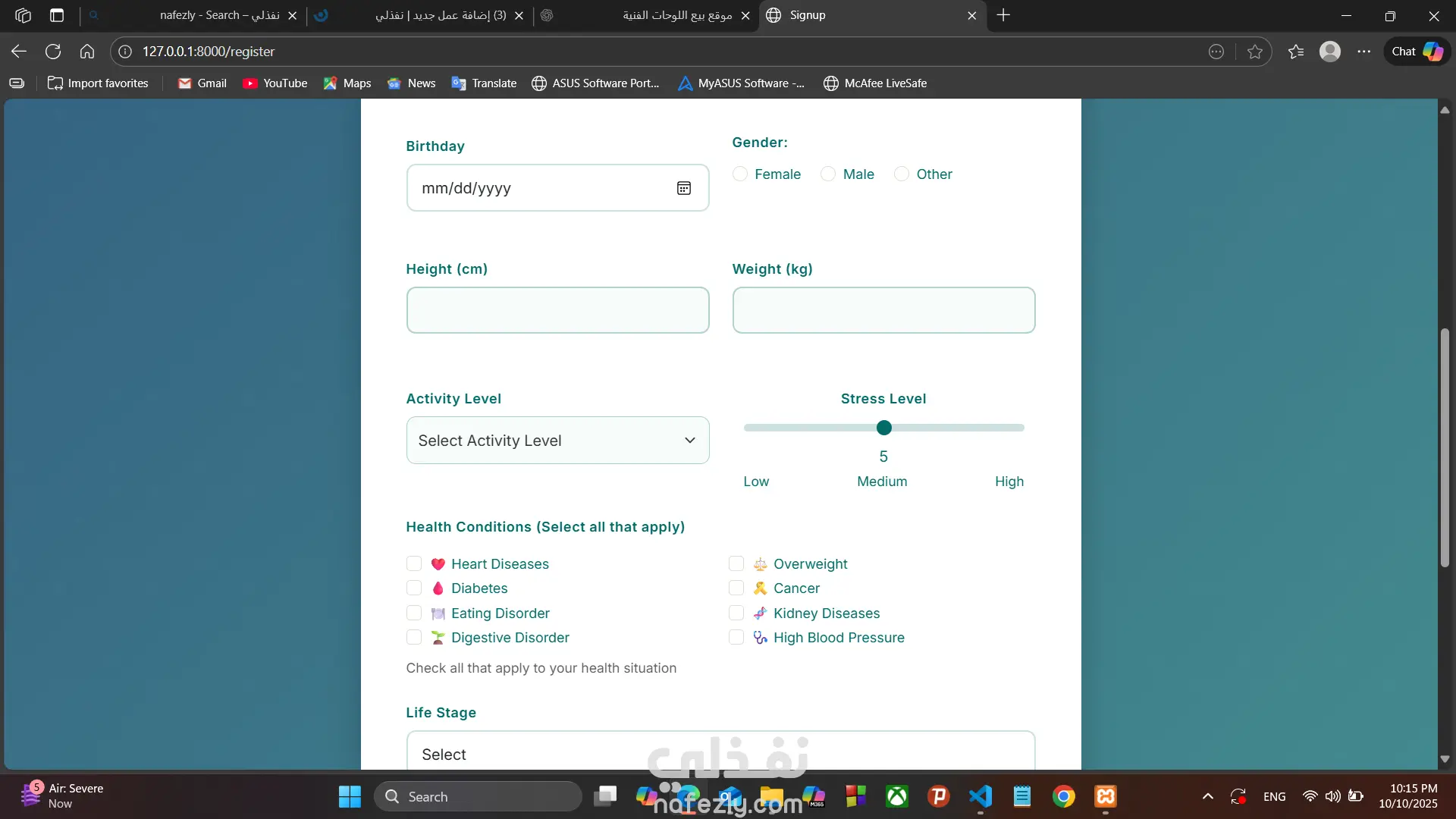Click the browser refresh icon
1456x819 pixels.
53,52
